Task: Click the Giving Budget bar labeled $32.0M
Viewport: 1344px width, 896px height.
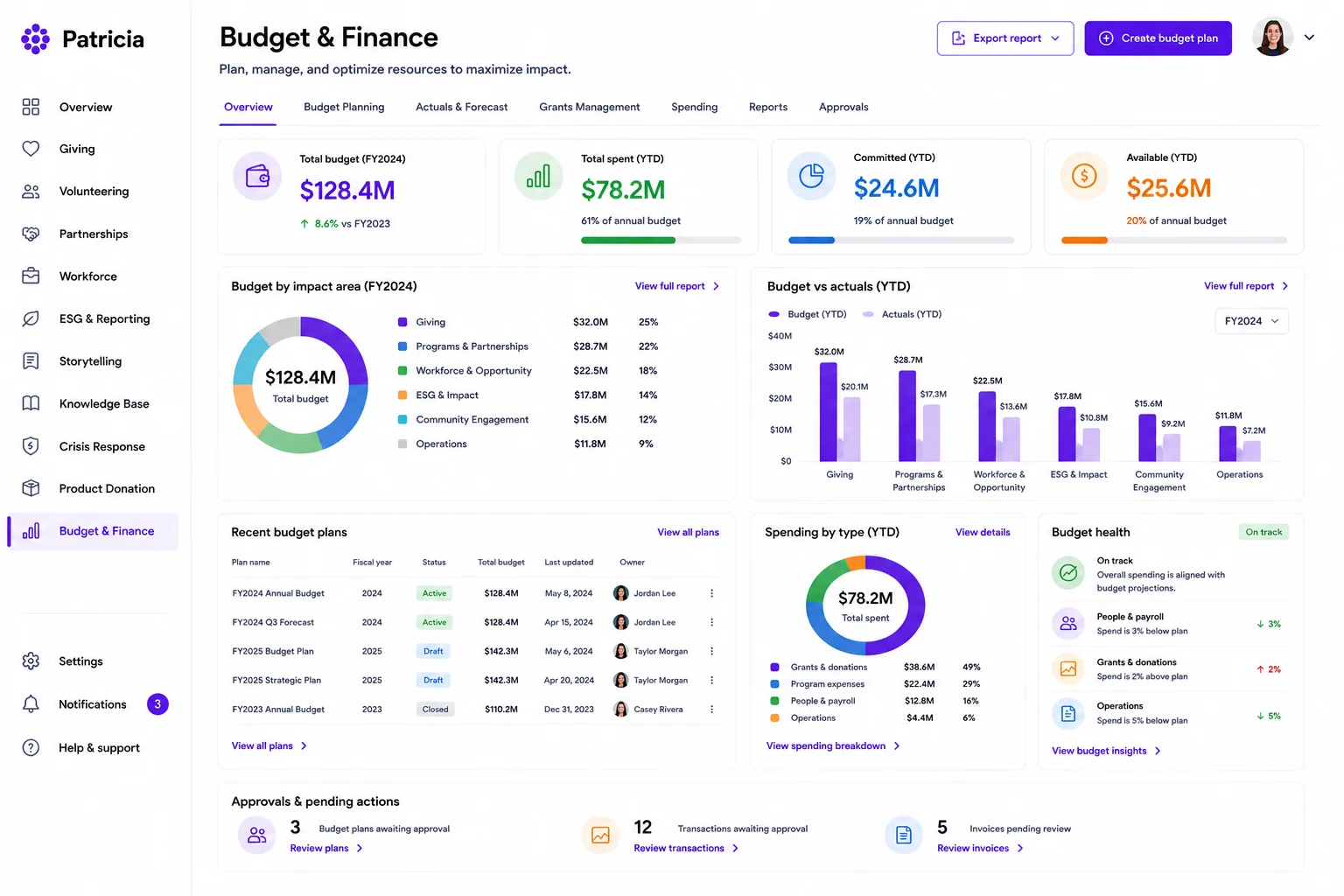Action: coord(828,411)
